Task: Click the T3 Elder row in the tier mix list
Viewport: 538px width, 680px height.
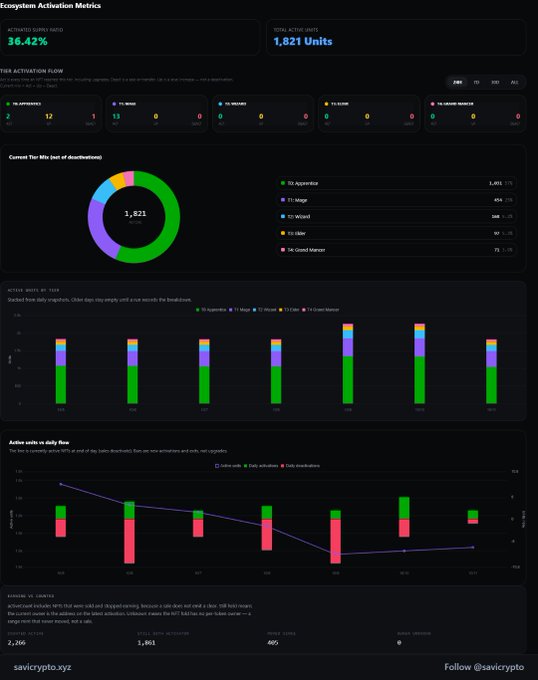Action: point(396,233)
